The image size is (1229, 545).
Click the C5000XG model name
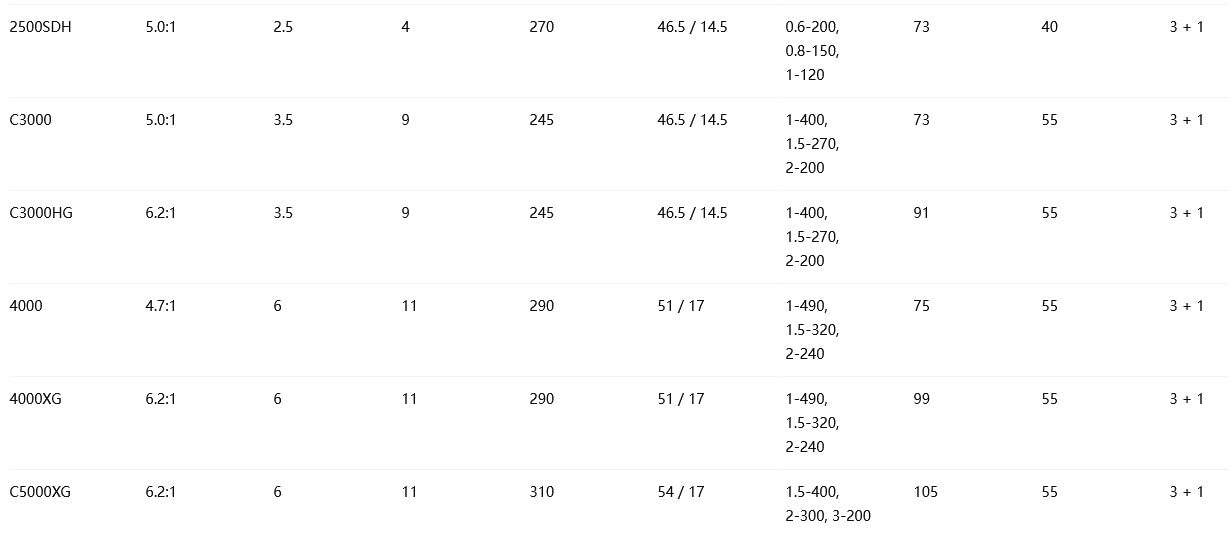[x=40, y=492]
